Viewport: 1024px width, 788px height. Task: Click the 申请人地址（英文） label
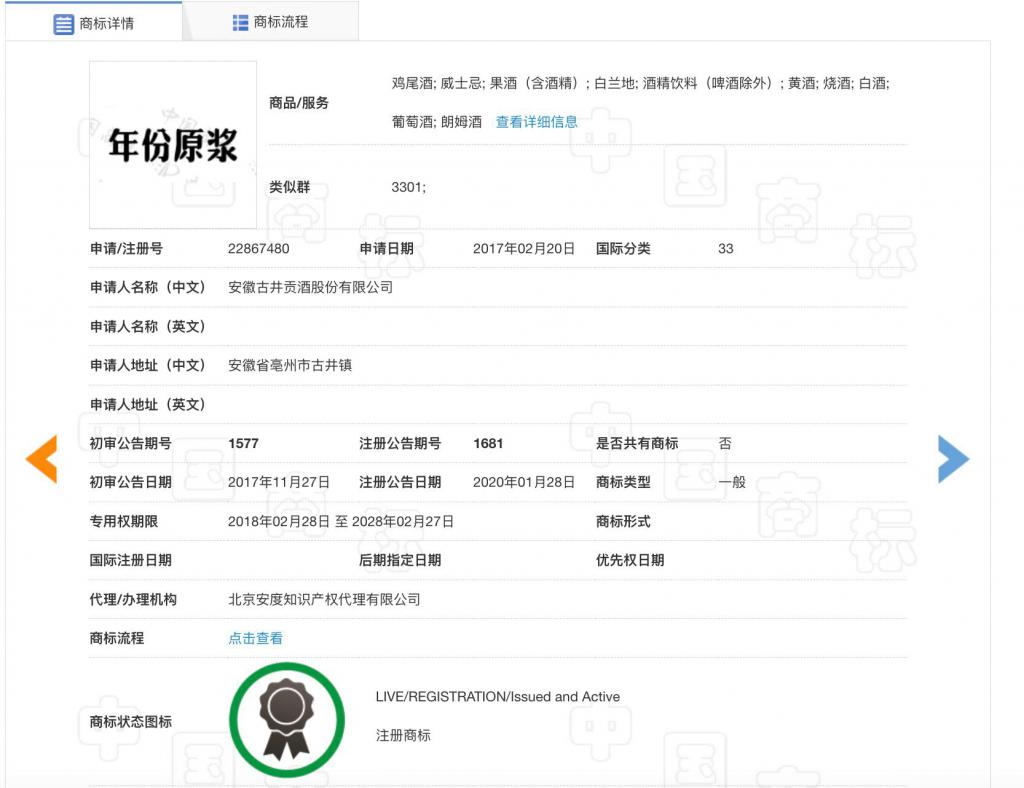point(148,404)
